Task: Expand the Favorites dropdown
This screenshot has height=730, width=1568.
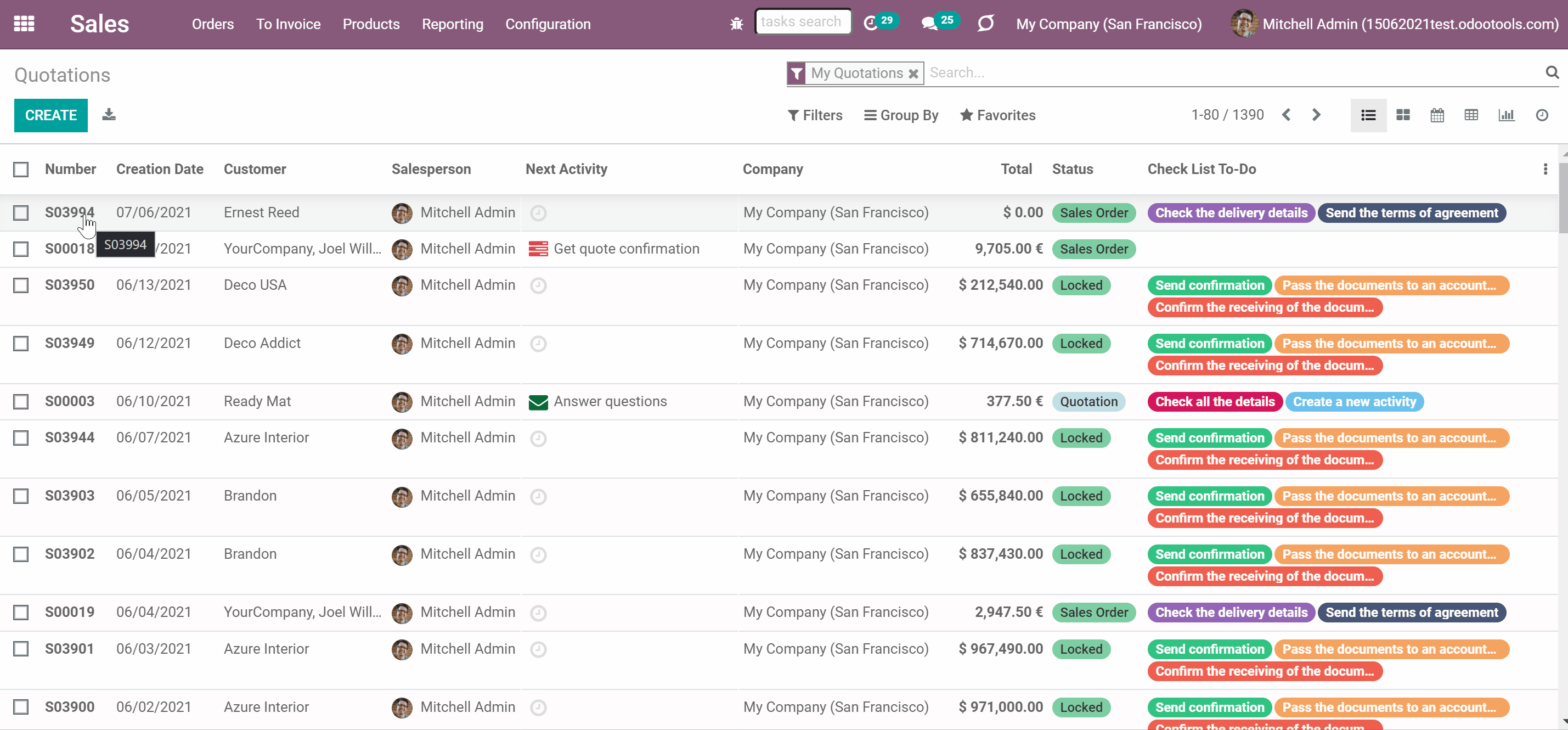Action: point(997,115)
